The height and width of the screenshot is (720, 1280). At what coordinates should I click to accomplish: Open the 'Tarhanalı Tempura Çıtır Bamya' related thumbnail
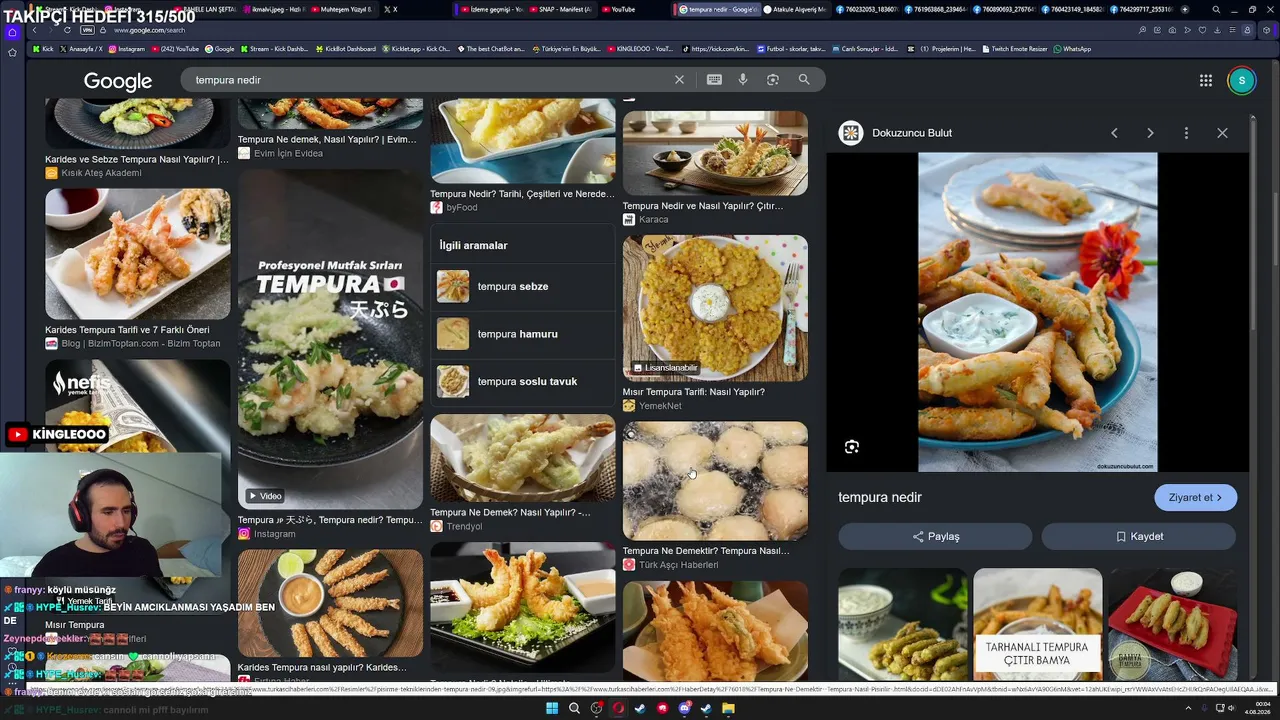click(x=1038, y=625)
